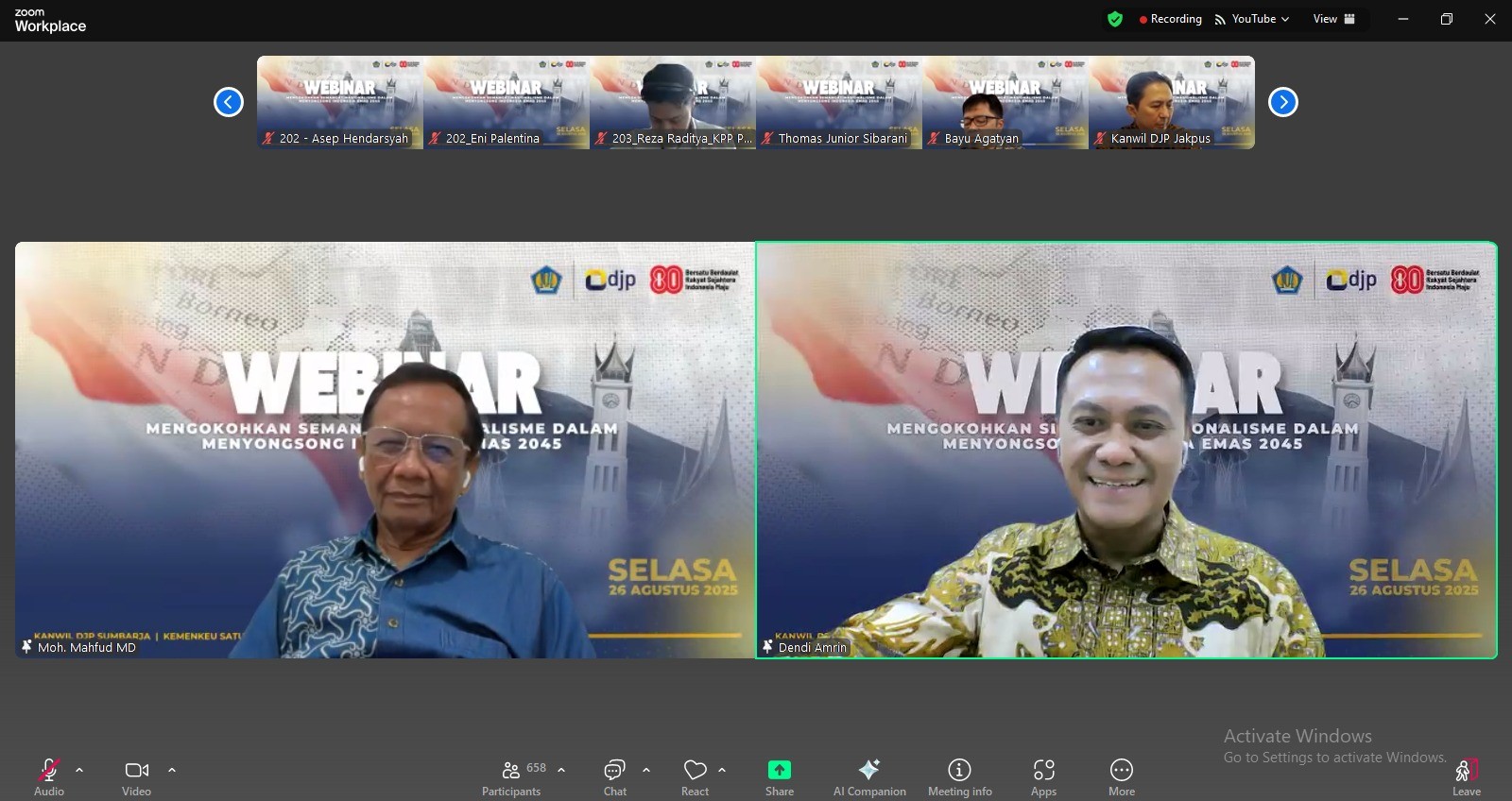The width and height of the screenshot is (1512, 801).
Task: Select Bayu Agatyan's video thumbnail
Action: (x=1005, y=102)
